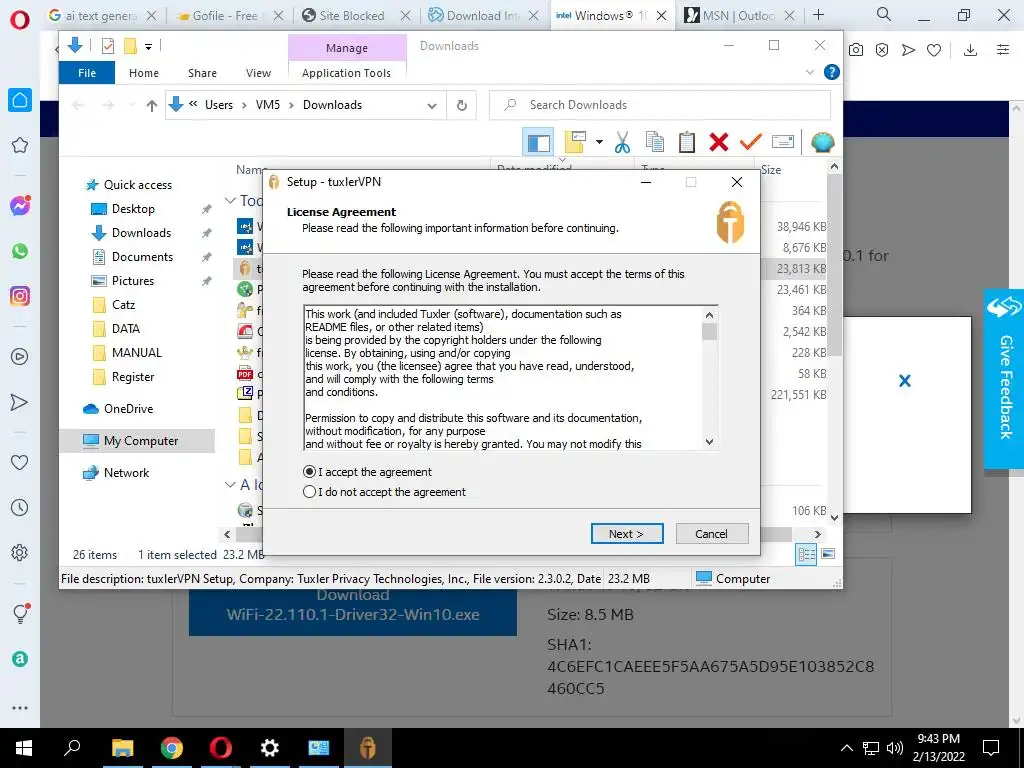The height and width of the screenshot is (768, 1024).
Task: Open the View ribbon tab
Action: (x=258, y=73)
